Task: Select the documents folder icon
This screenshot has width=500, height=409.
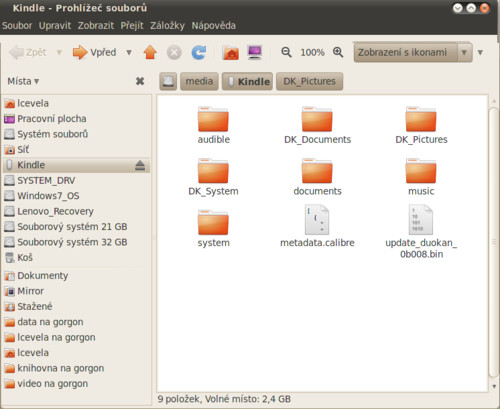Action: pos(317,171)
